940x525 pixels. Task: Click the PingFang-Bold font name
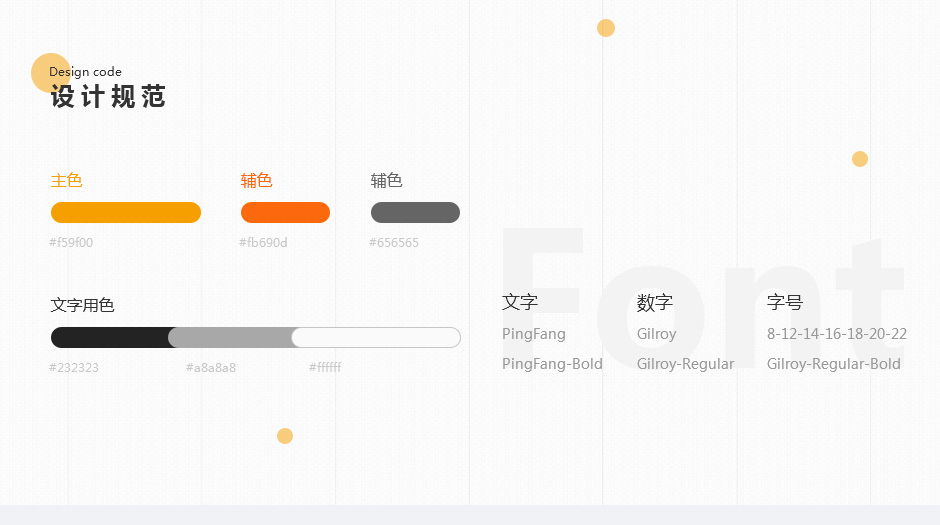552,364
